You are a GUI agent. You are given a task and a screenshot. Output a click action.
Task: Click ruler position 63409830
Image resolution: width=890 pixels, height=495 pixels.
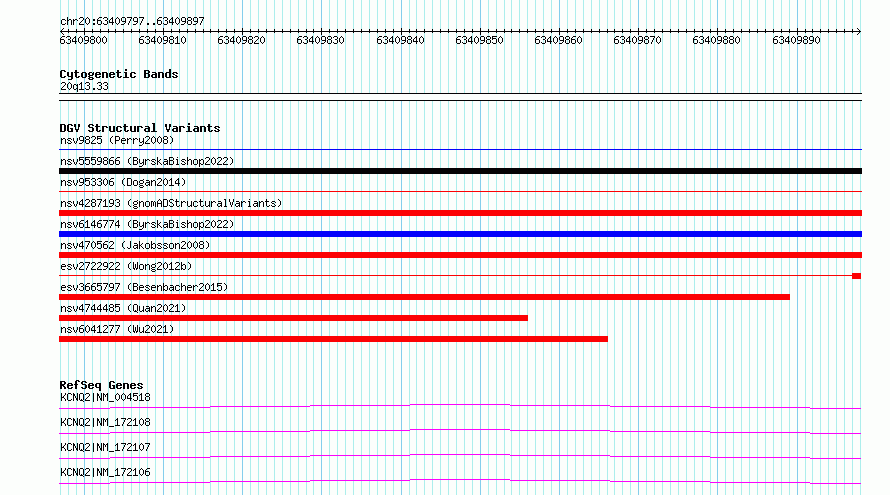320,40
